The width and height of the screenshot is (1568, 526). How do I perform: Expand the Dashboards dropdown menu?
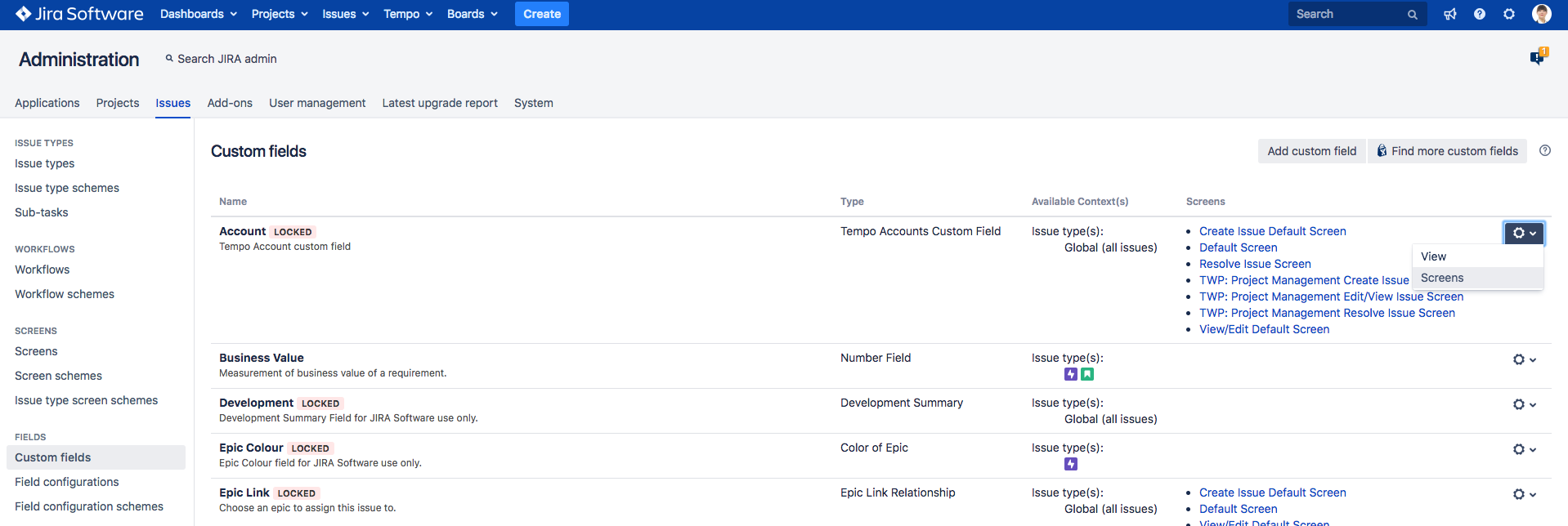pos(198,14)
